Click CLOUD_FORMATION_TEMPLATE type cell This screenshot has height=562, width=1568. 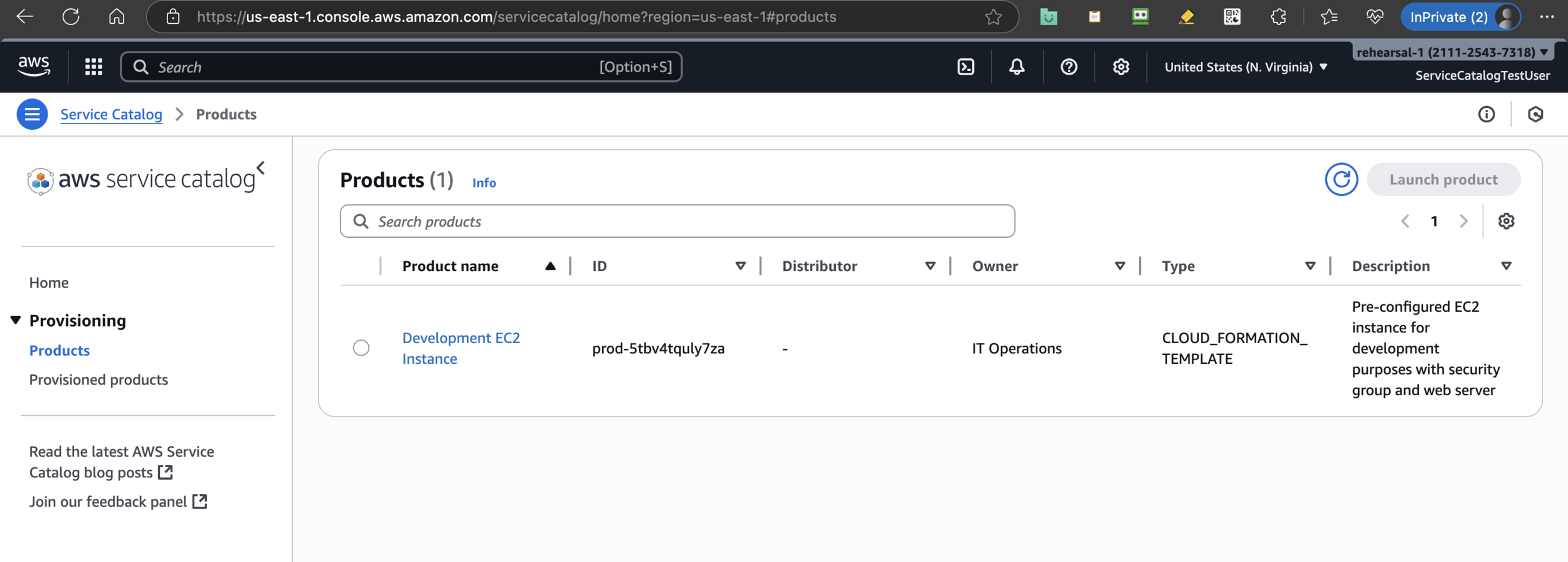pos(1234,348)
